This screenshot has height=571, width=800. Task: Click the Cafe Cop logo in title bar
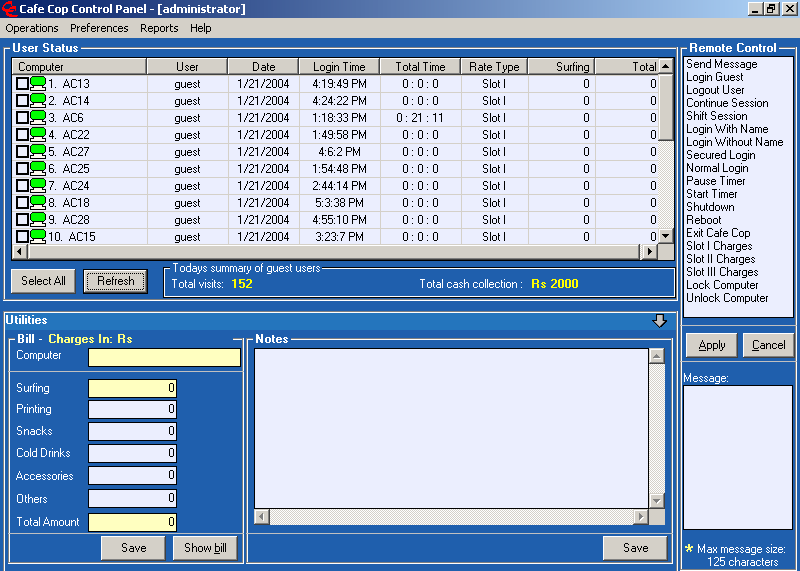(x=9, y=8)
